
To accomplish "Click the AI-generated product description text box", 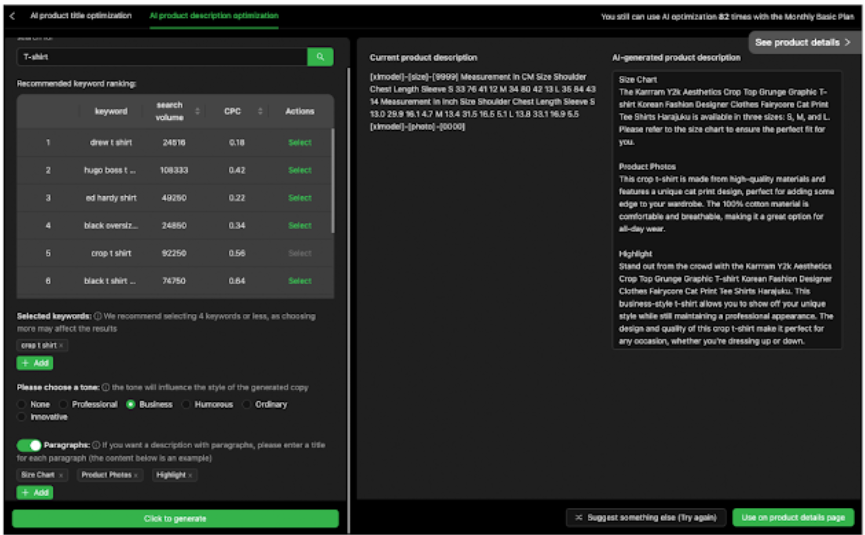I will [x=727, y=210].
